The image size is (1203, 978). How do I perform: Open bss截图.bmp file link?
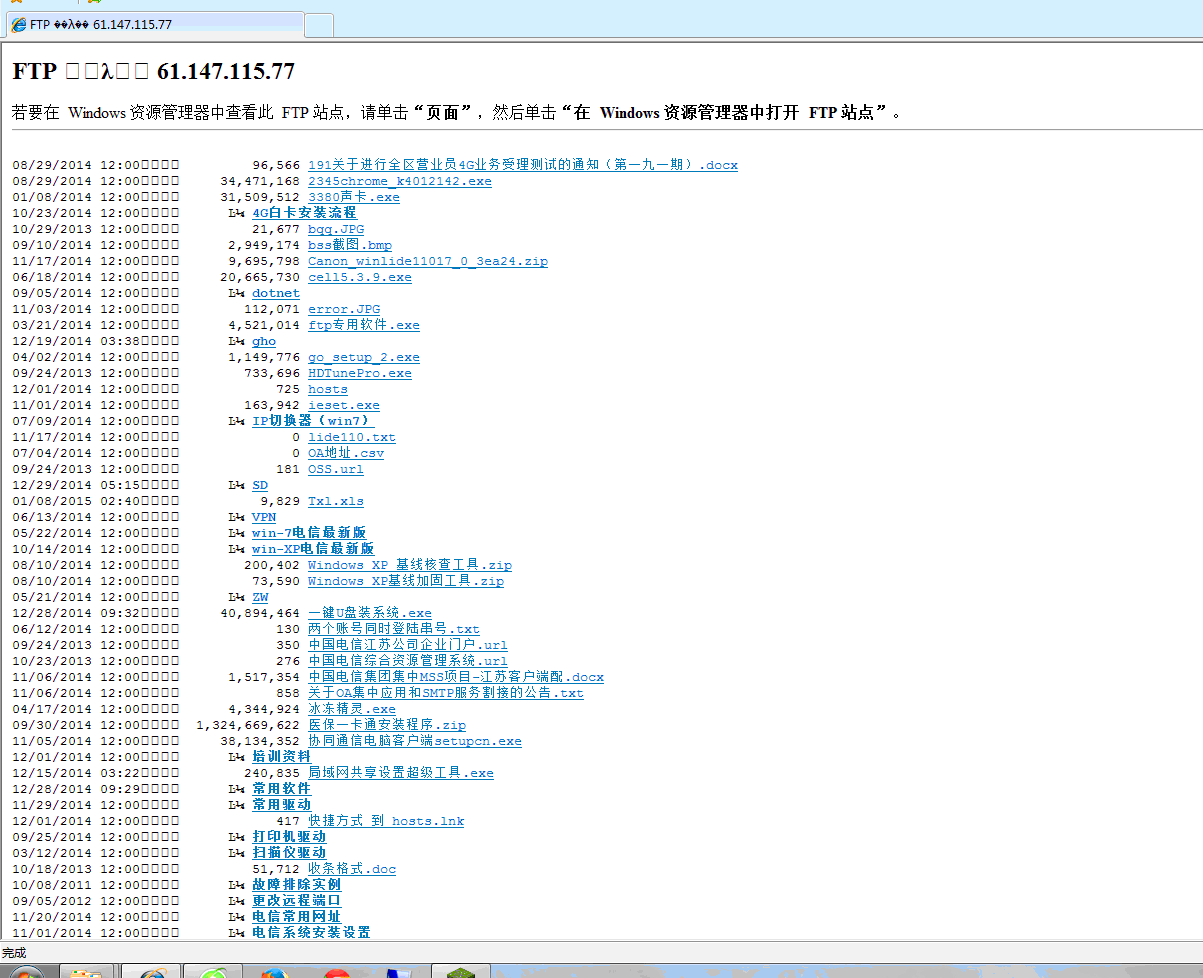coord(350,245)
